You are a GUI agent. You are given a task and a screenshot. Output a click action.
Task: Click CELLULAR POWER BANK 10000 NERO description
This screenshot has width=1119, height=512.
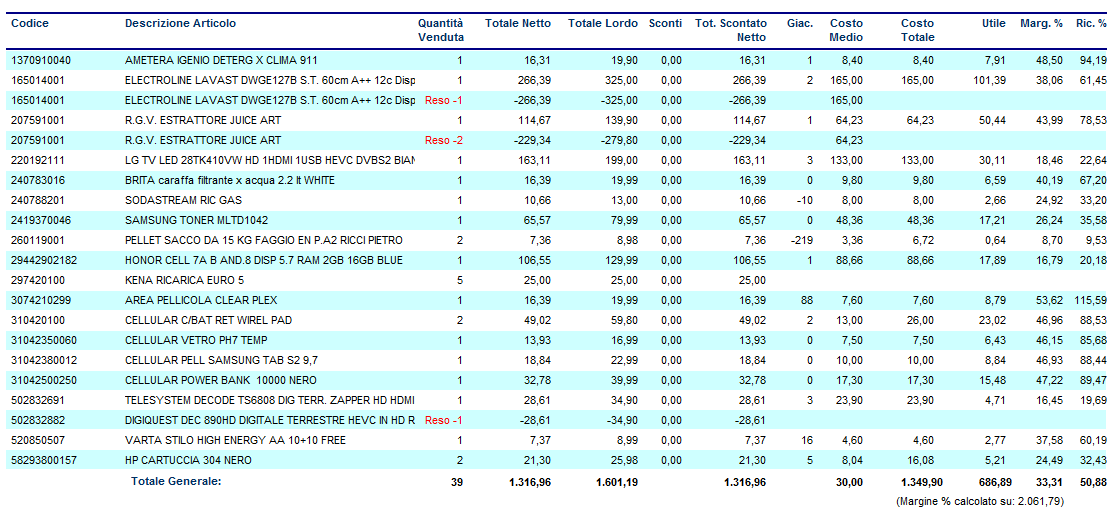point(221,380)
